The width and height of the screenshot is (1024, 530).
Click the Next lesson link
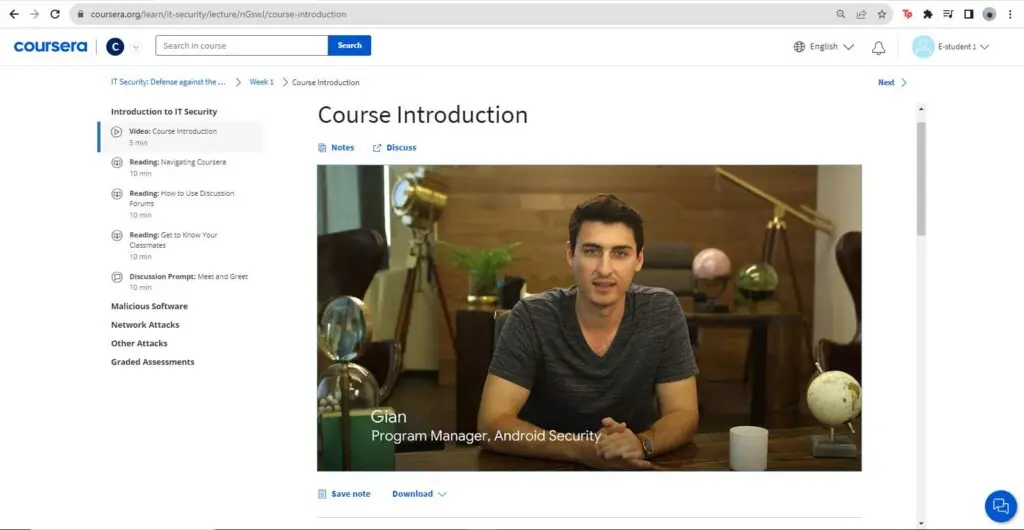[886, 82]
